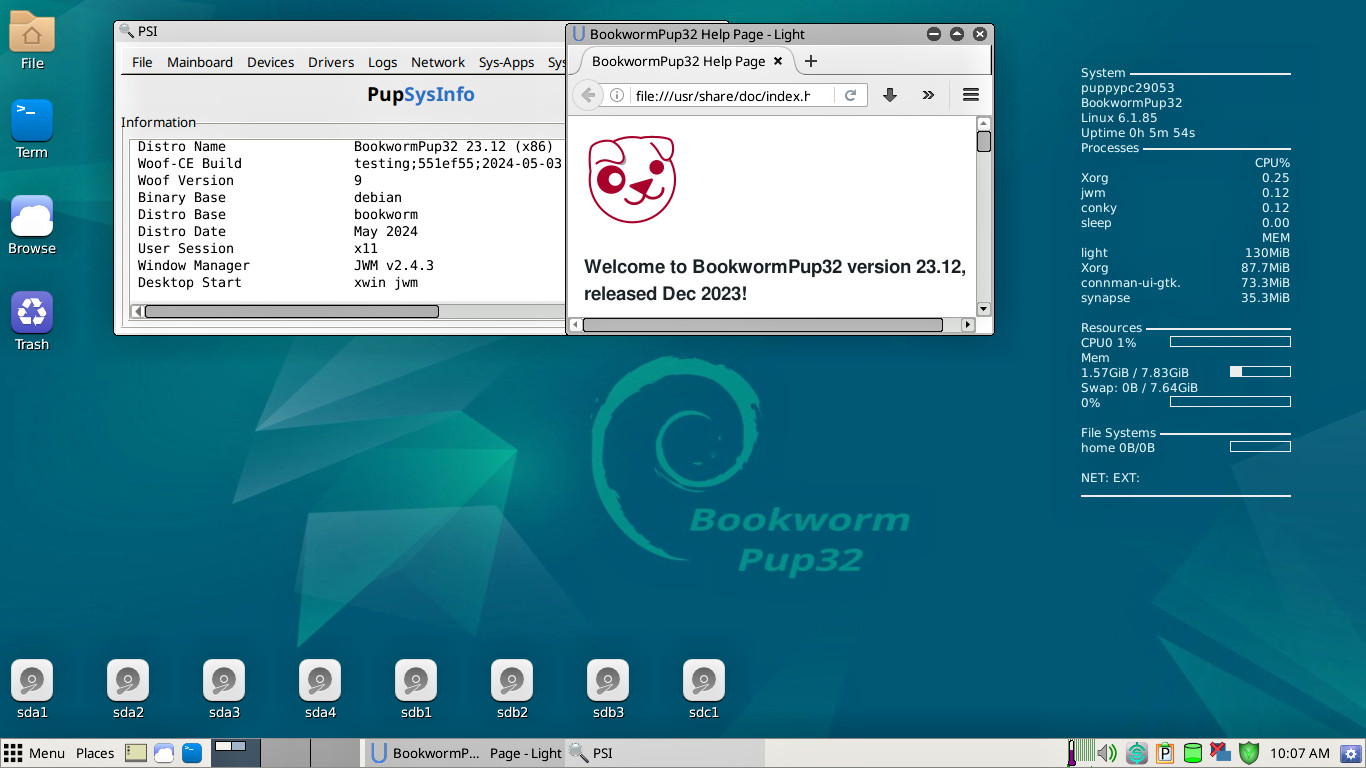The image size is (1366, 768).
Task: Click the reload button in address bar
Action: 851,95
